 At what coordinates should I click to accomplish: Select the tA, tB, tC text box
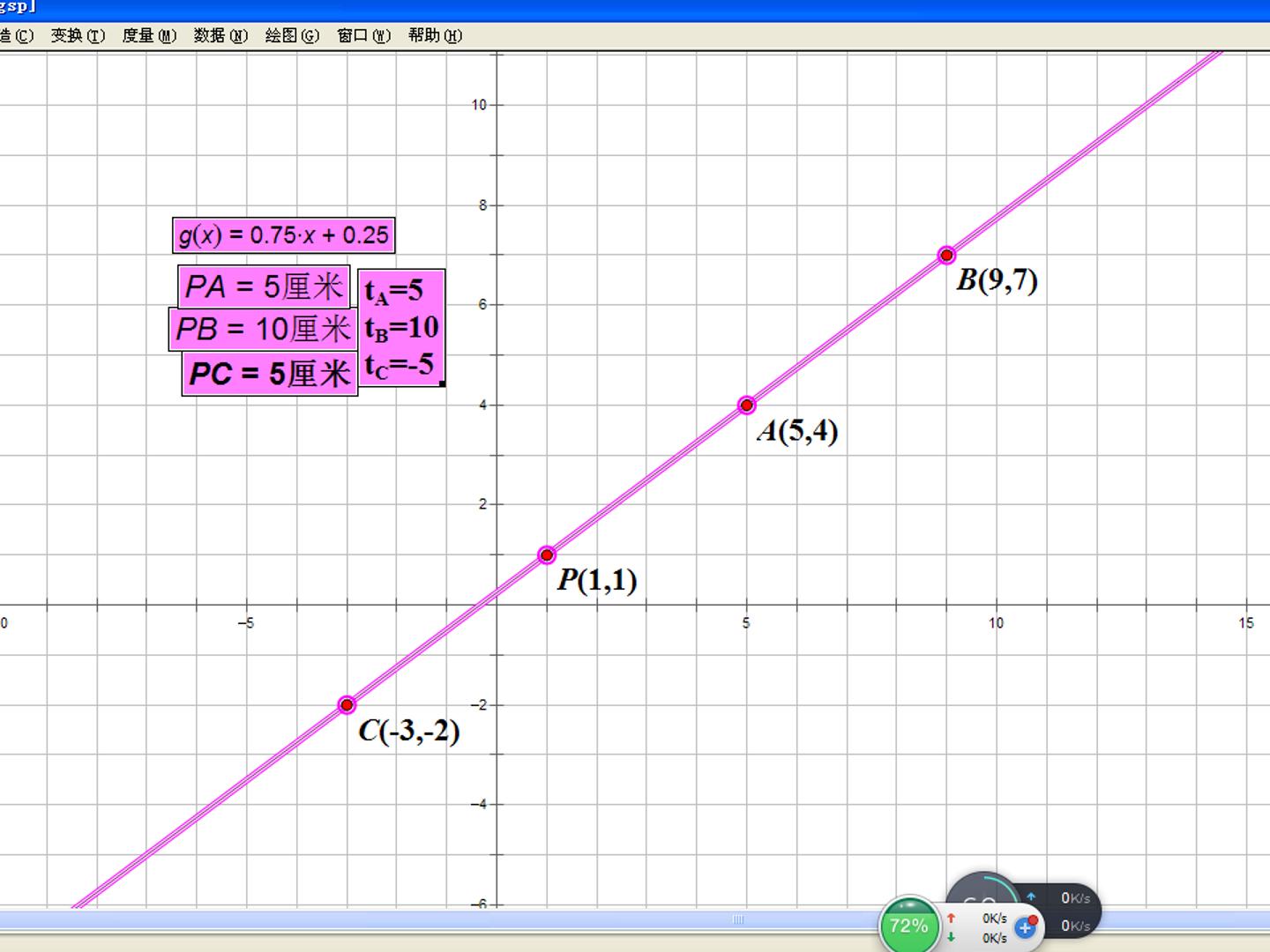[x=400, y=328]
